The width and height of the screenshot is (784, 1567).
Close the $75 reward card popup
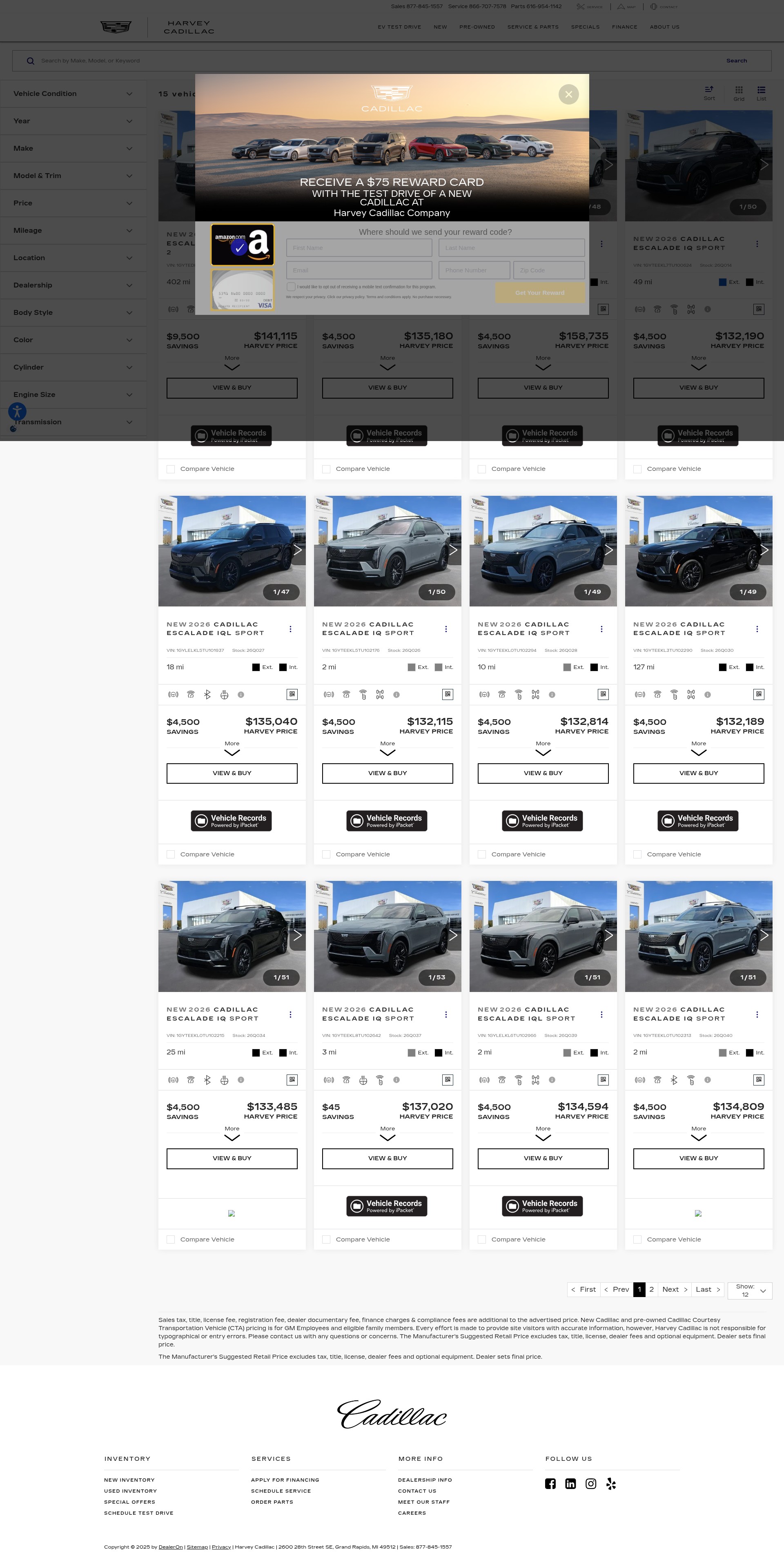568,94
